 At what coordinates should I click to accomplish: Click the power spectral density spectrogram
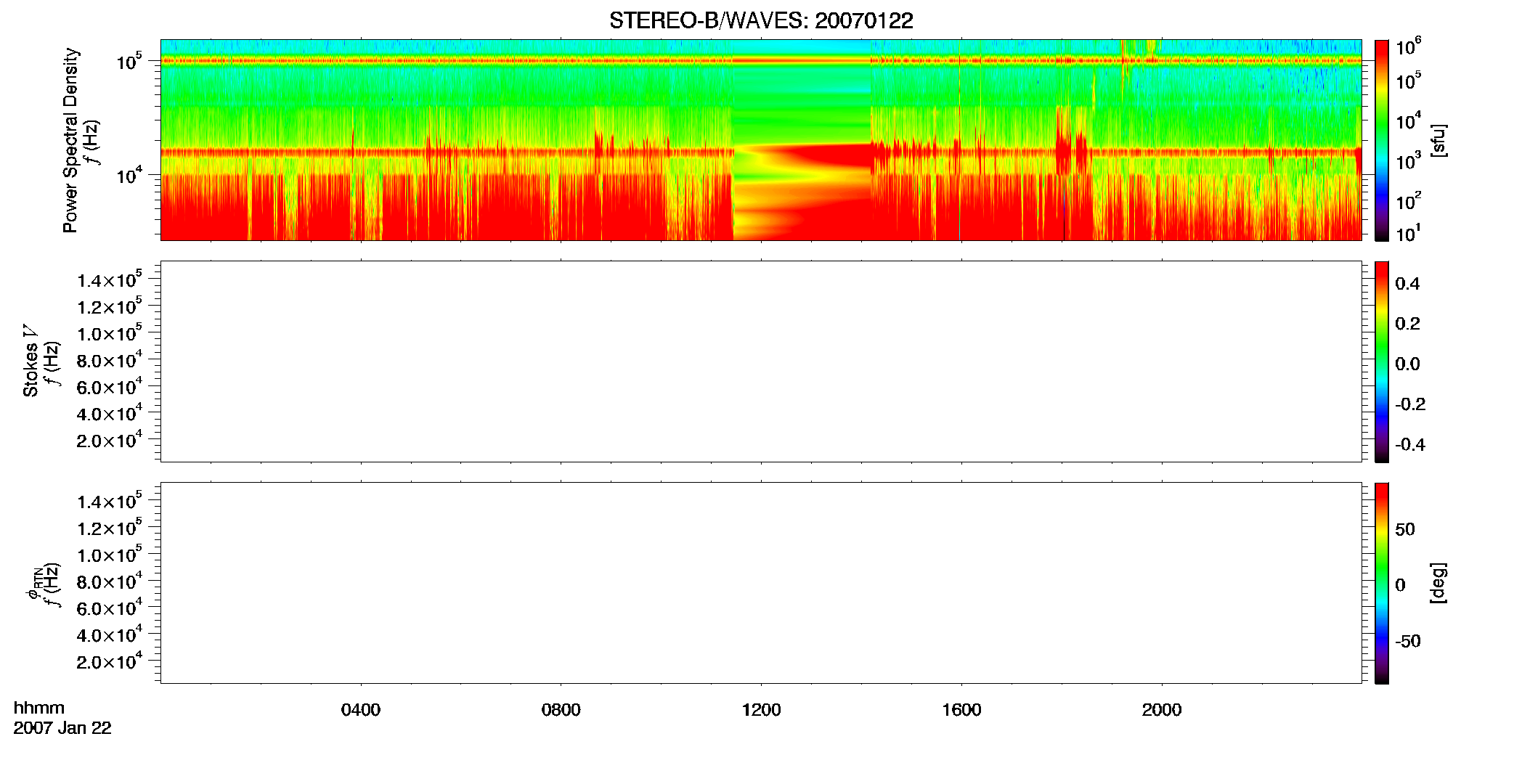[761, 140]
